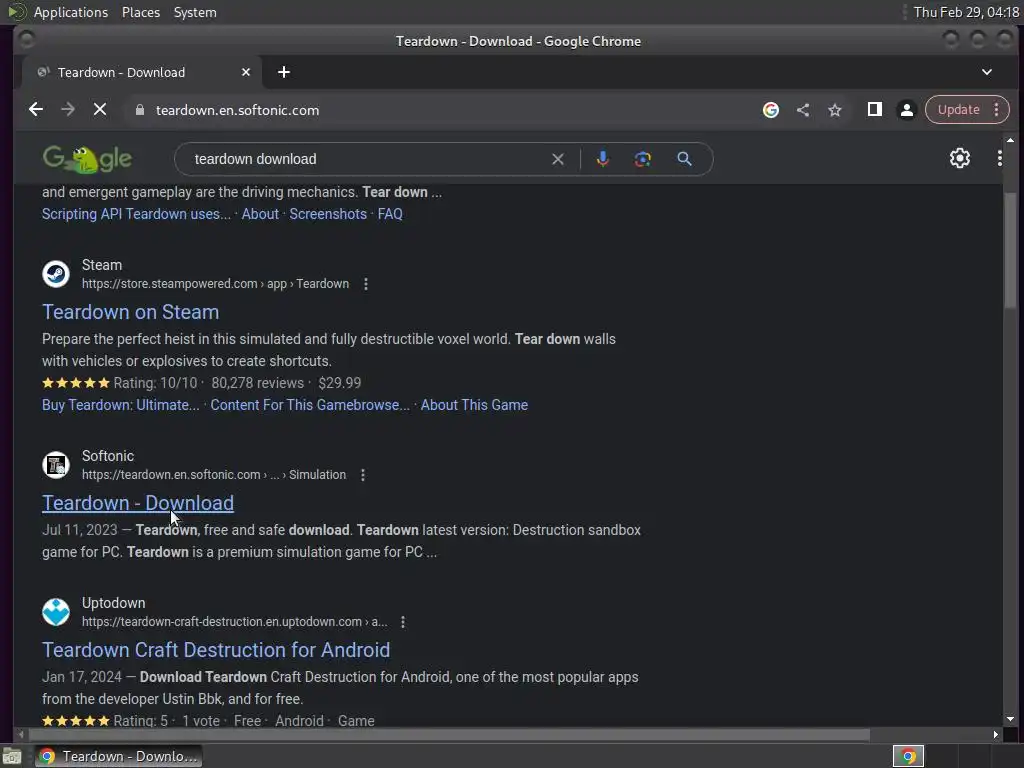Select the Teardown - Download browser tab
This screenshot has width=1024, height=768.
click(x=142, y=72)
